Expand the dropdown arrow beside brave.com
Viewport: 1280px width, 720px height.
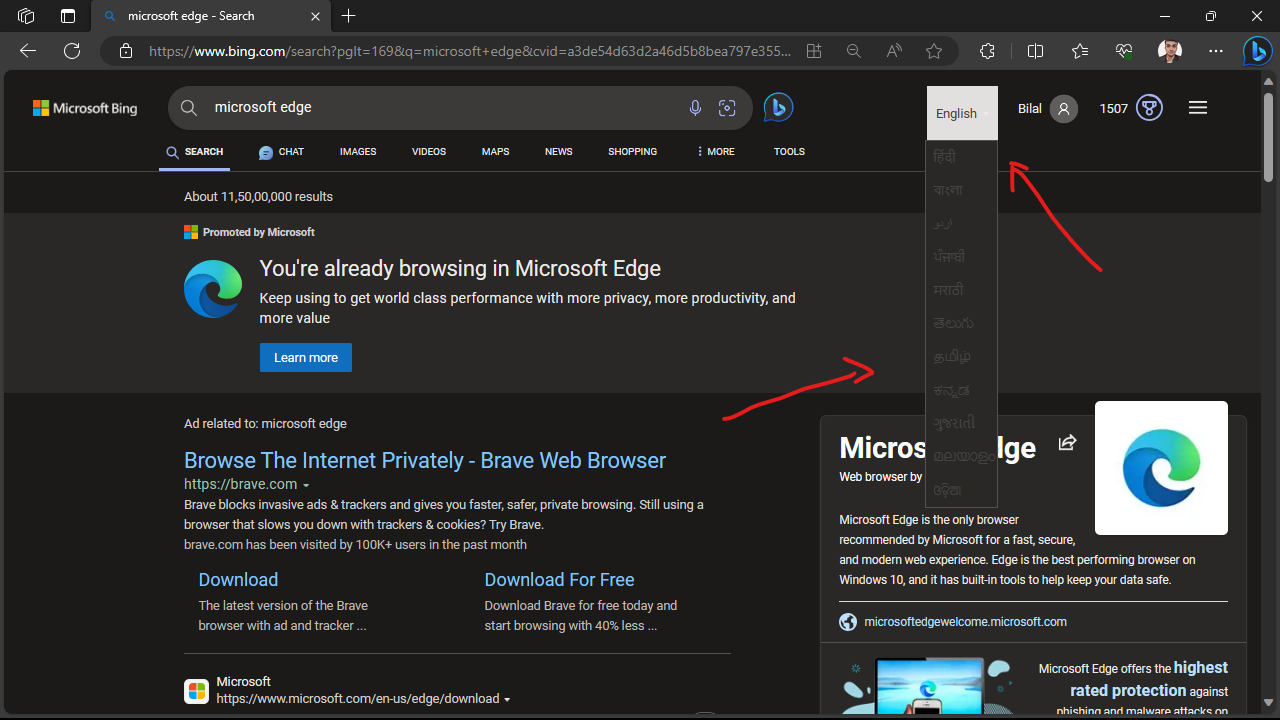307,484
